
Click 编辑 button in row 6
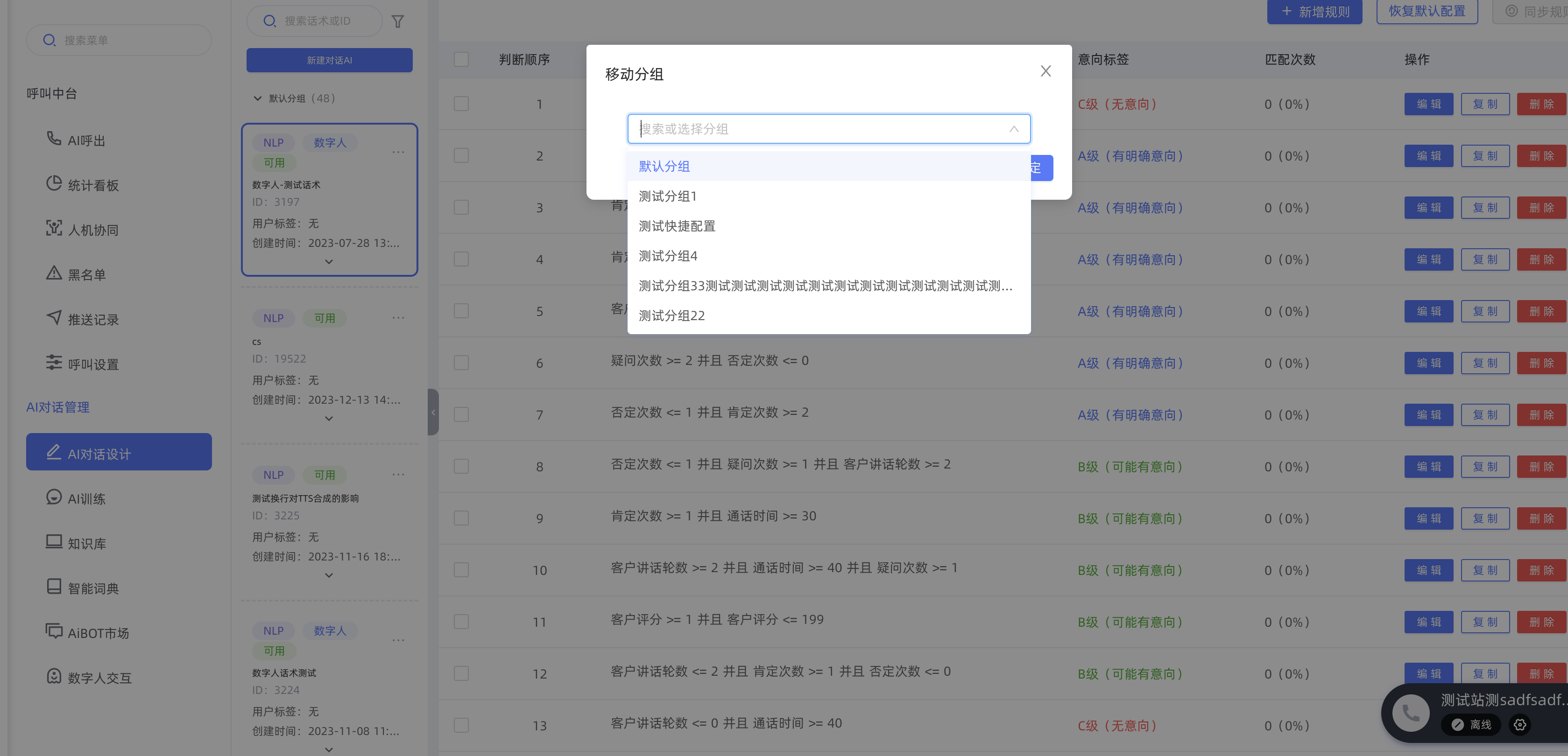(1428, 363)
